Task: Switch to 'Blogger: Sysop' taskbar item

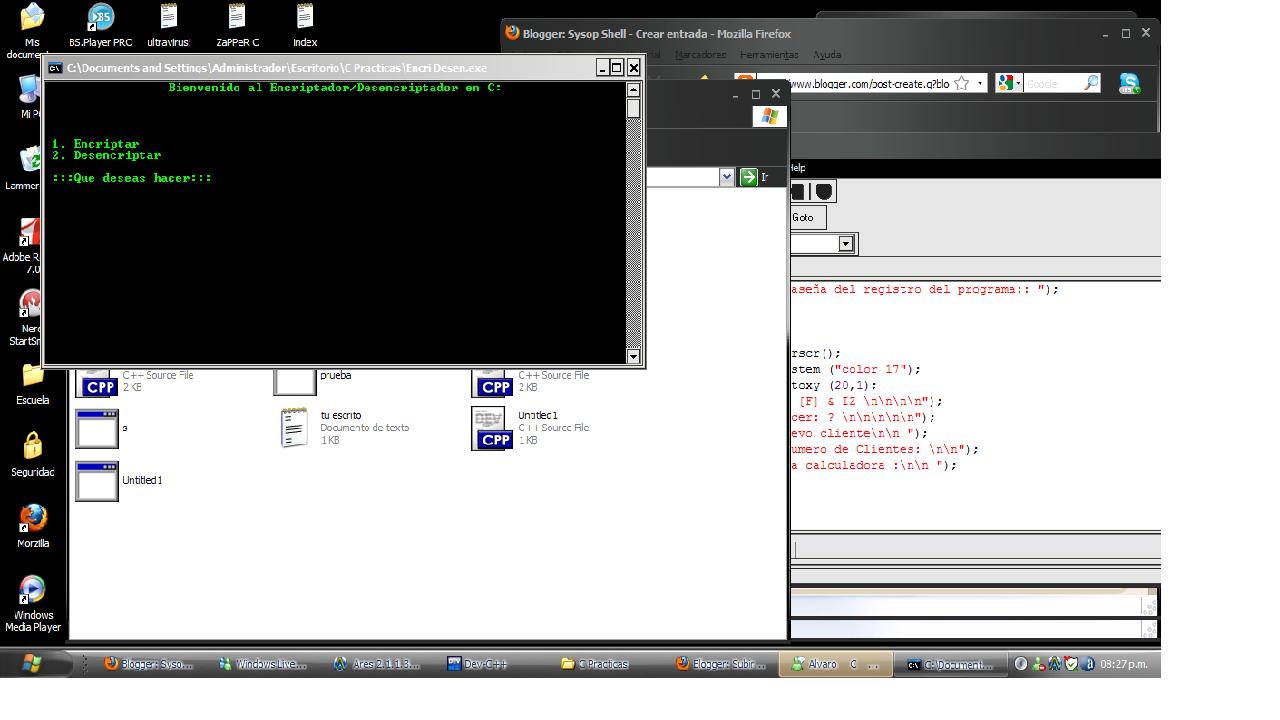Action: [x=150, y=664]
